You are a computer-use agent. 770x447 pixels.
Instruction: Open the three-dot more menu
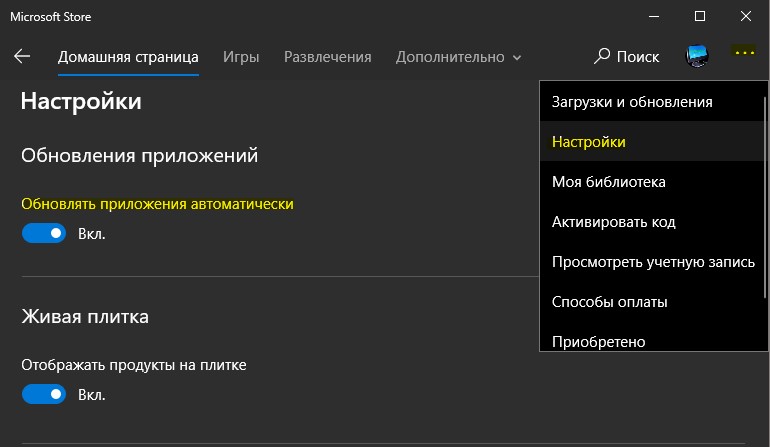coord(744,52)
